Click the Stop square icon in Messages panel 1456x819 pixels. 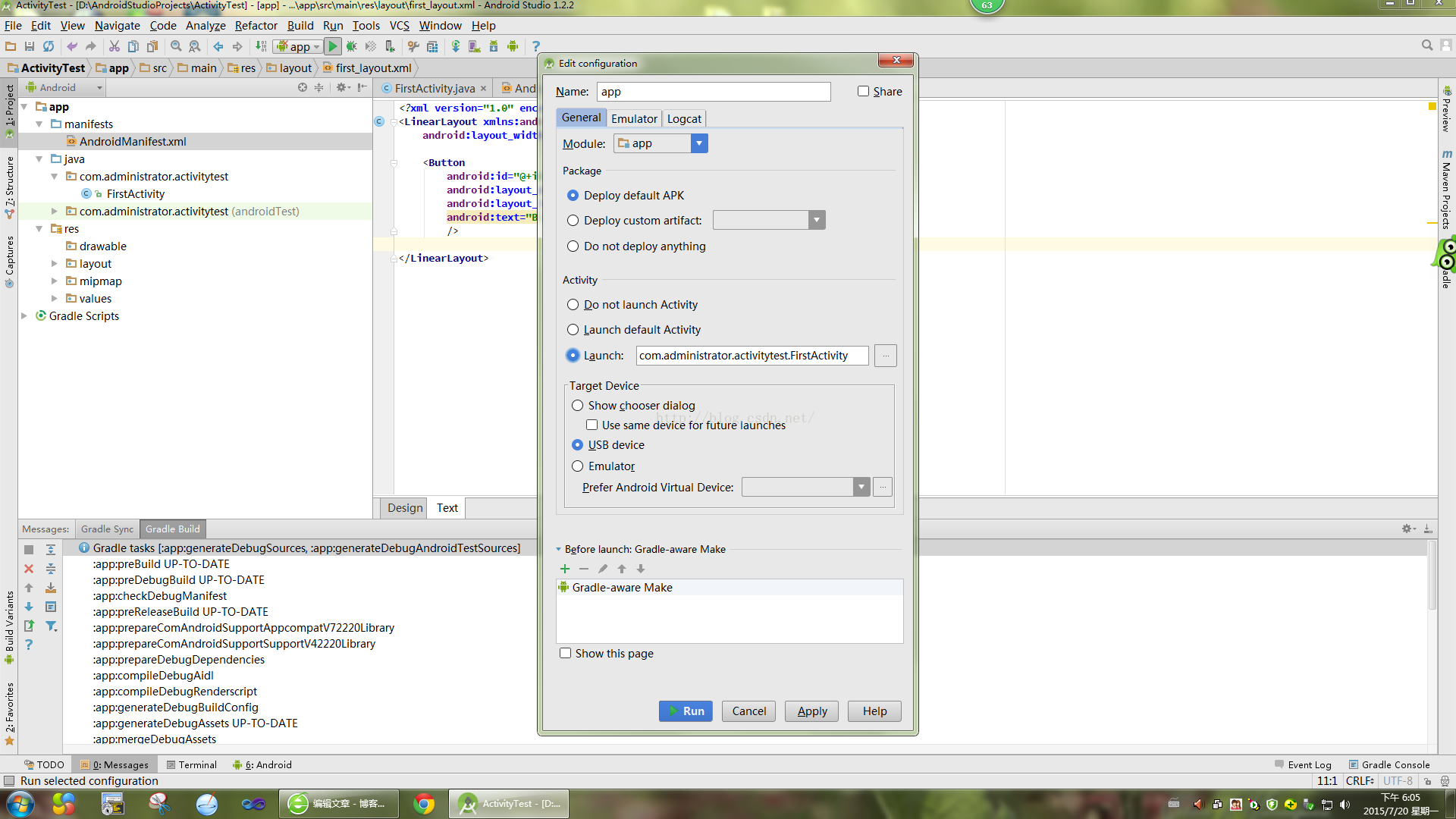pos(29,550)
